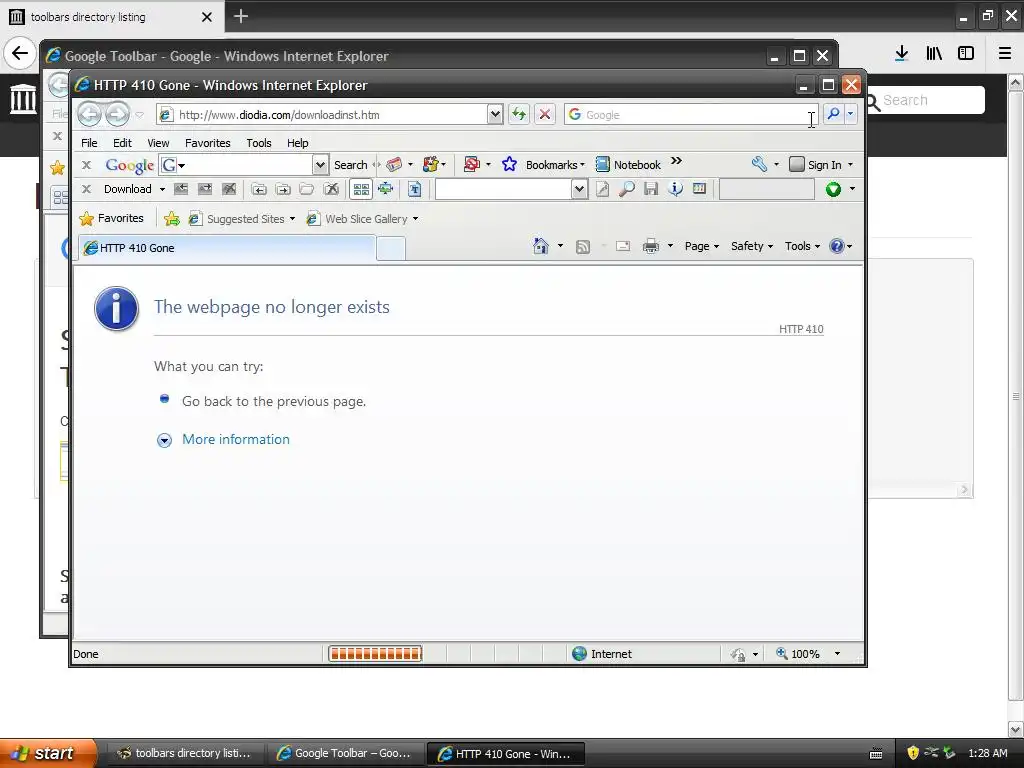This screenshot has height=768, width=1024.
Task: Click the blue info icon on Download toolbar
Action: 675,189
